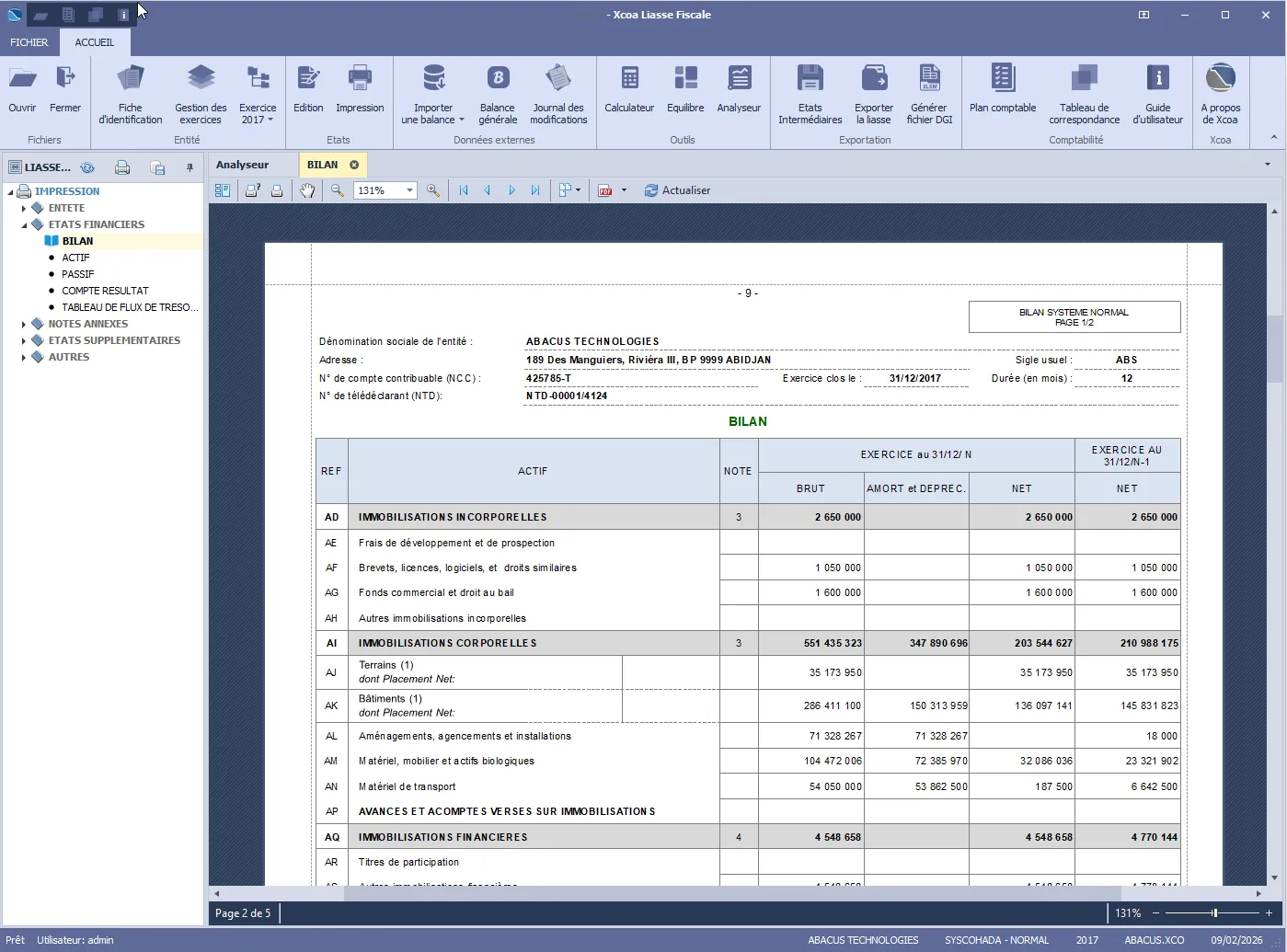Switch to the Analyseur tab

[x=243, y=165]
